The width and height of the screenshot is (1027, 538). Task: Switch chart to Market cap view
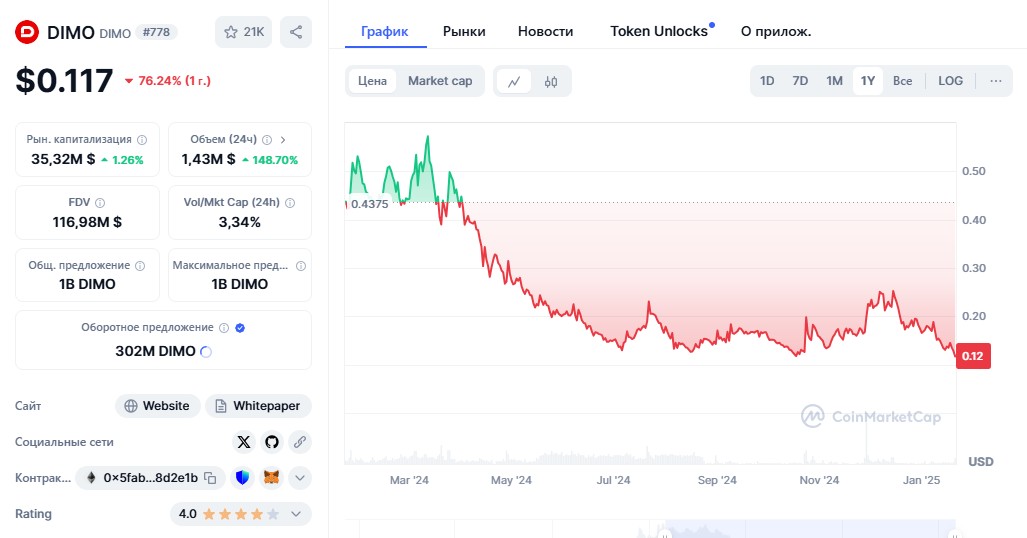click(440, 81)
